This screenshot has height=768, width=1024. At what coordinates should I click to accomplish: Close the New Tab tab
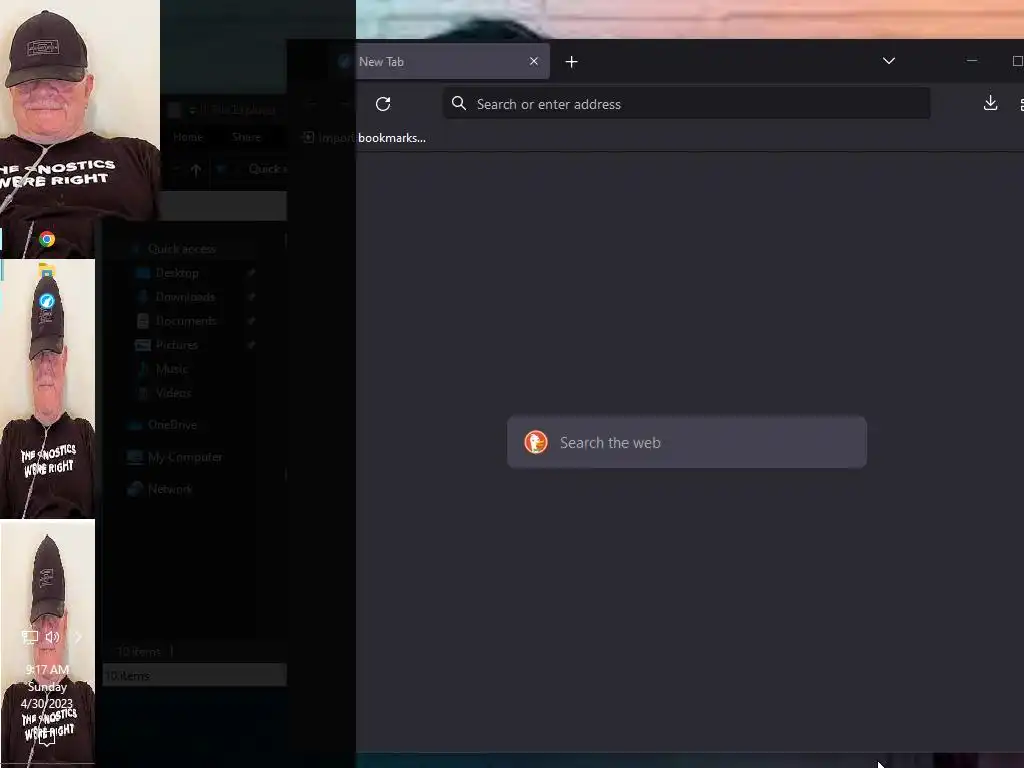tap(534, 61)
